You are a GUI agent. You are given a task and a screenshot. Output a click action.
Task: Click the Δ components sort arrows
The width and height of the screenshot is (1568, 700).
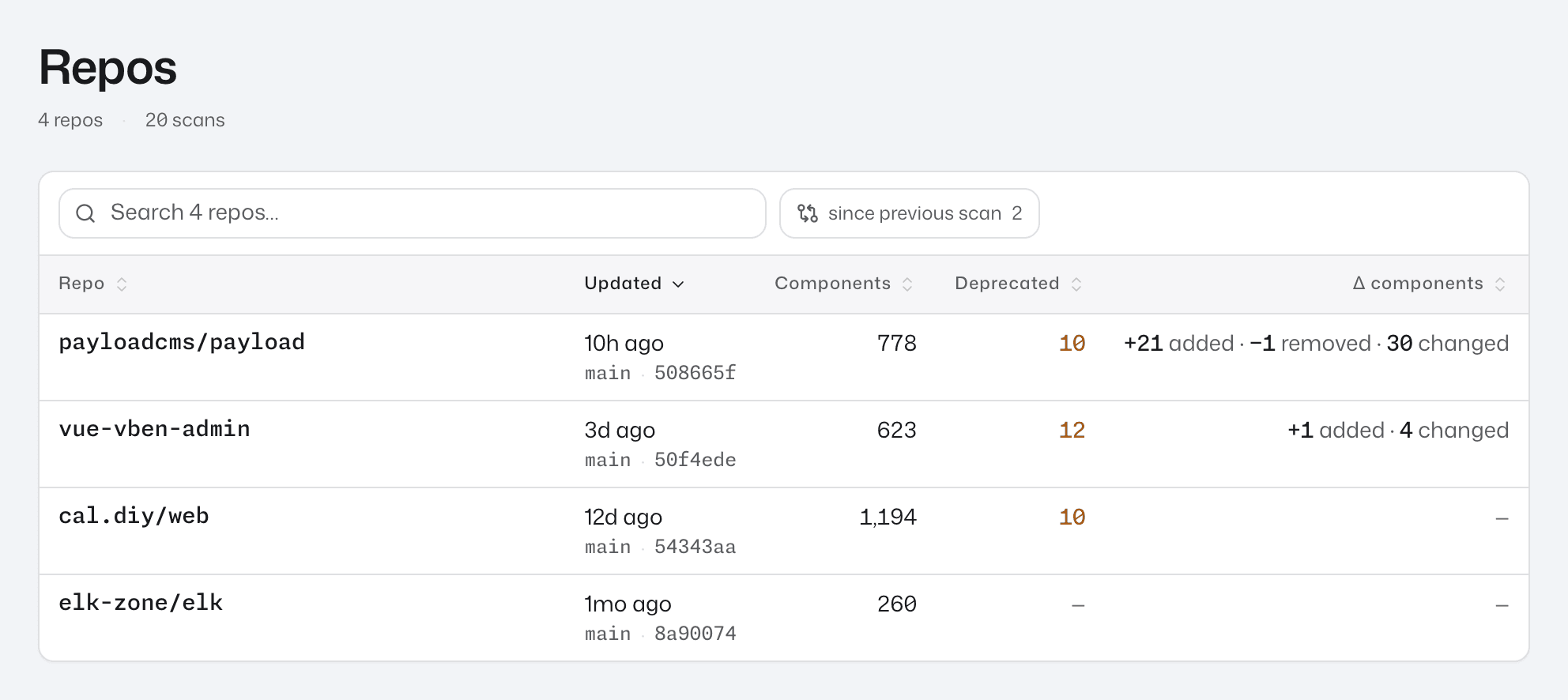point(1500,284)
